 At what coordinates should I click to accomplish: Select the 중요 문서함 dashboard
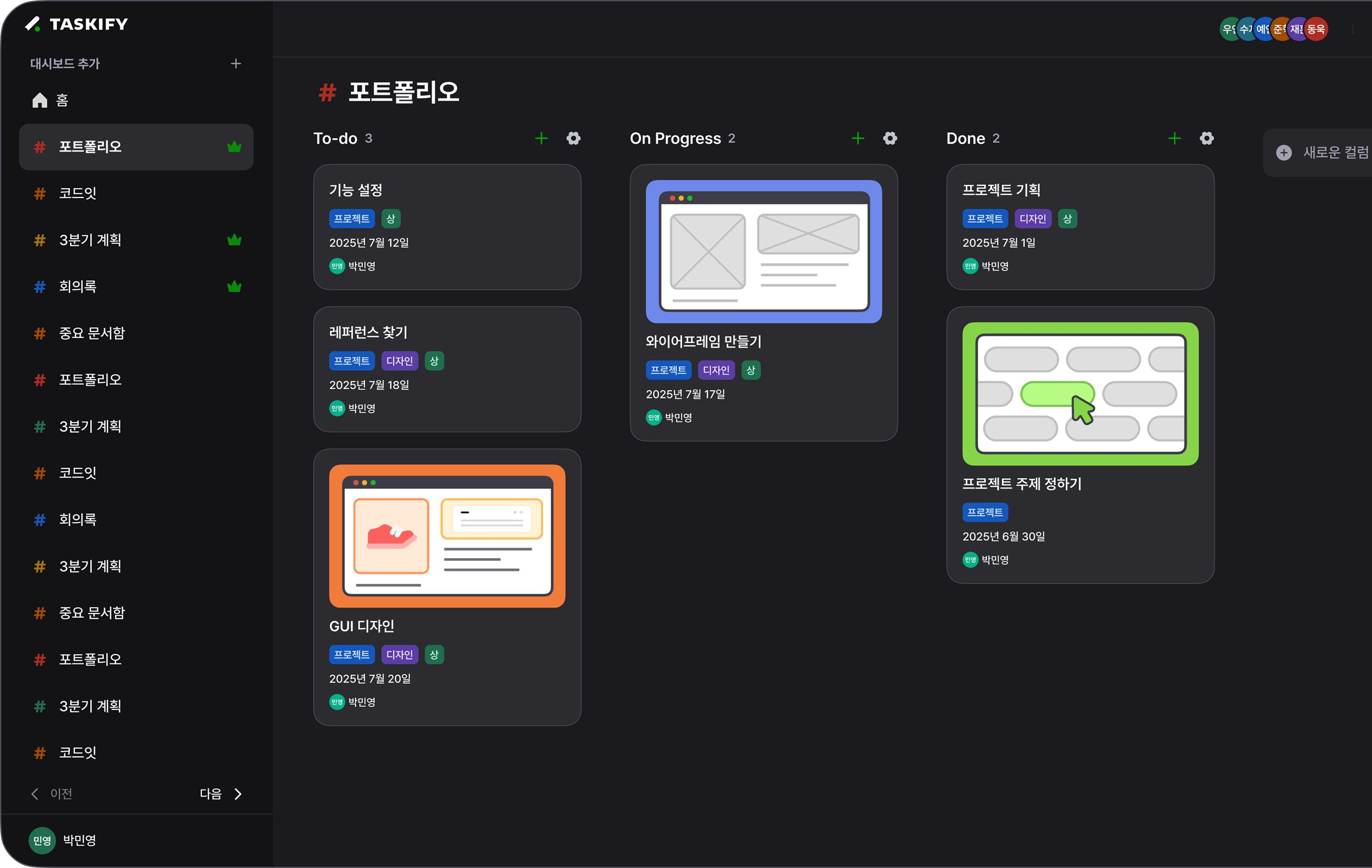(92, 333)
